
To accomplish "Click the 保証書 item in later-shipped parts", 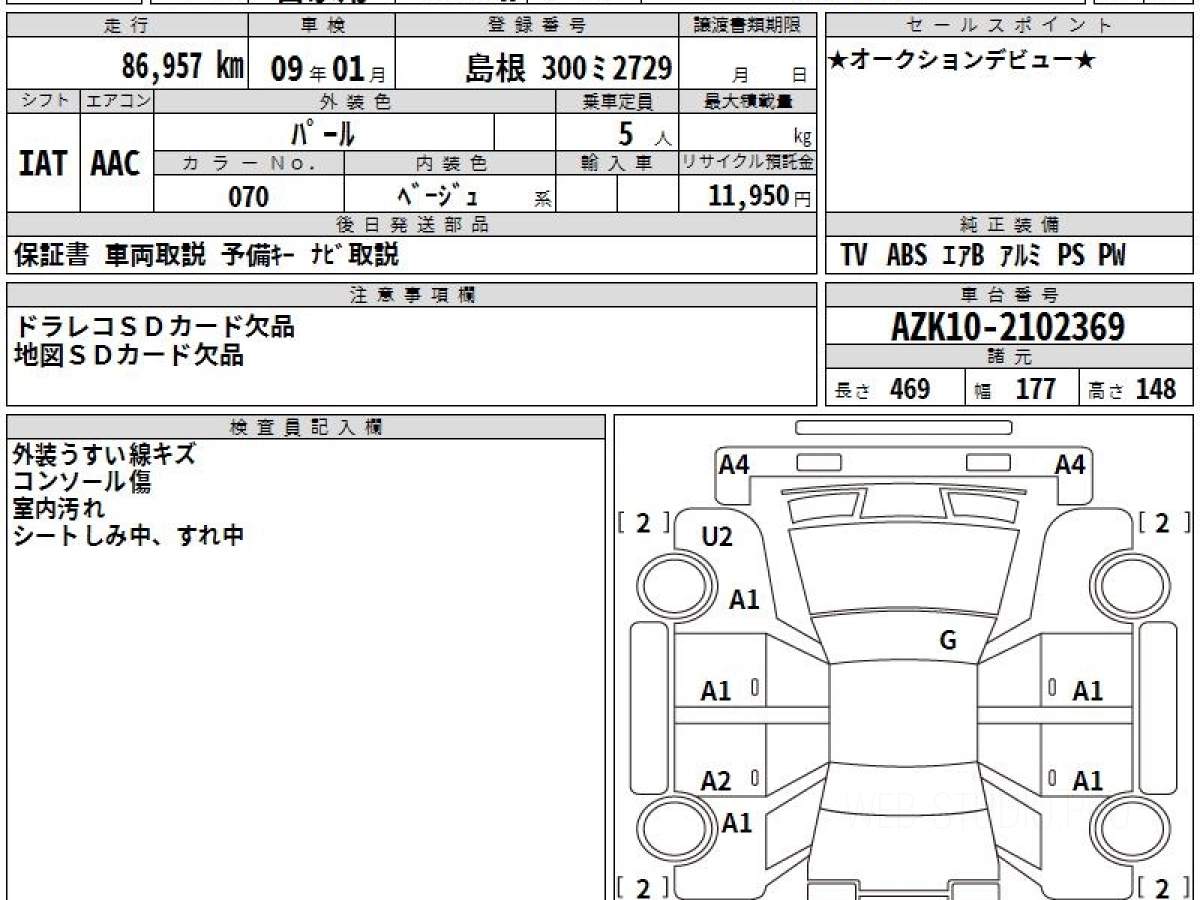I will [52, 255].
